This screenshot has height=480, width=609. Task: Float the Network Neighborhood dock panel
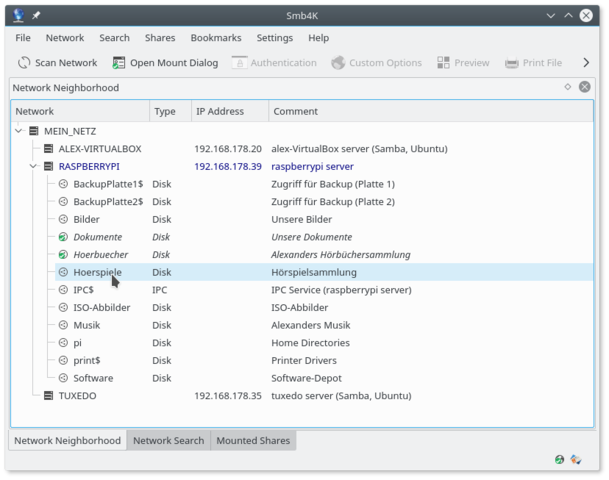(x=568, y=87)
